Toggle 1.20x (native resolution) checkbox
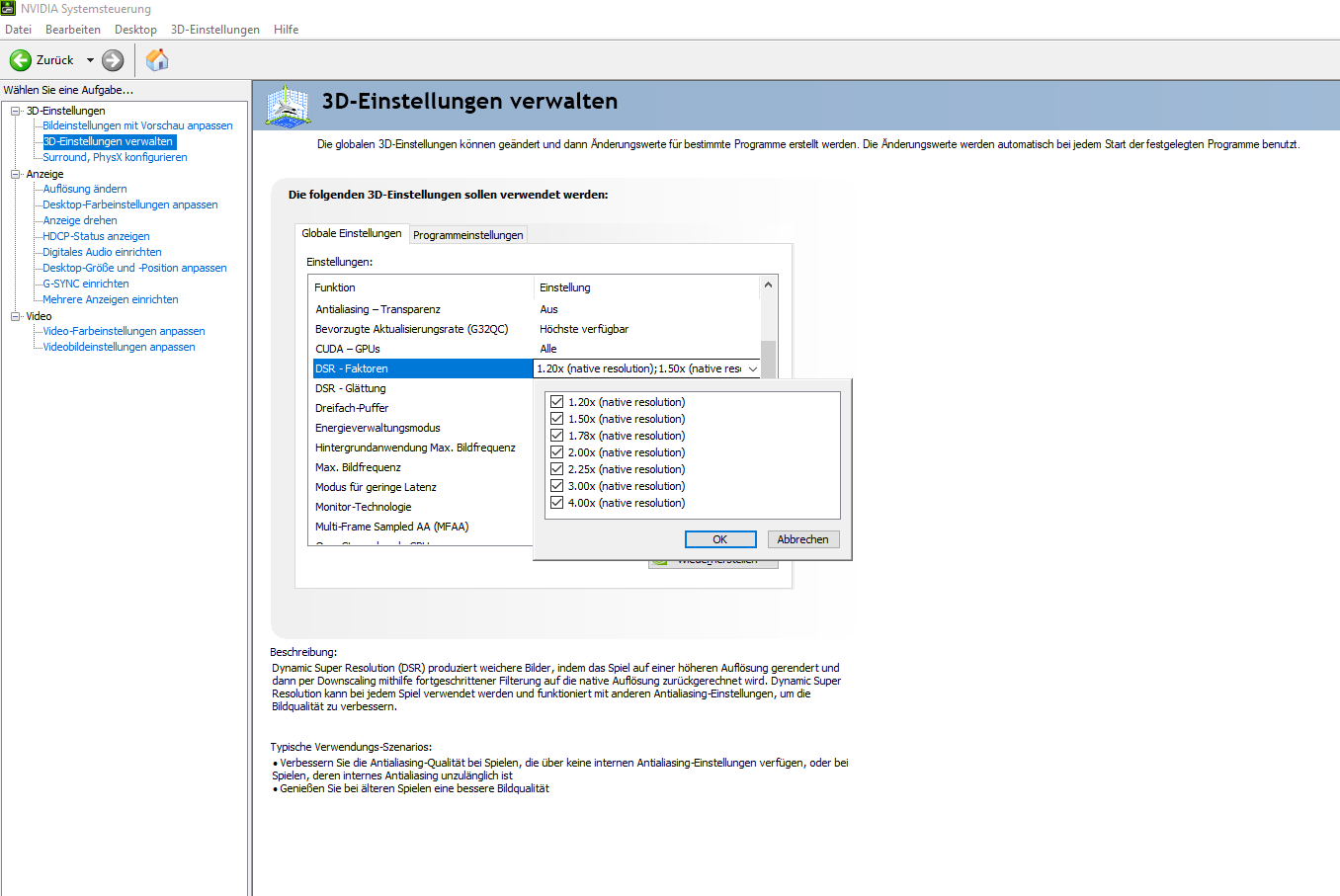1340x896 pixels. 557,402
